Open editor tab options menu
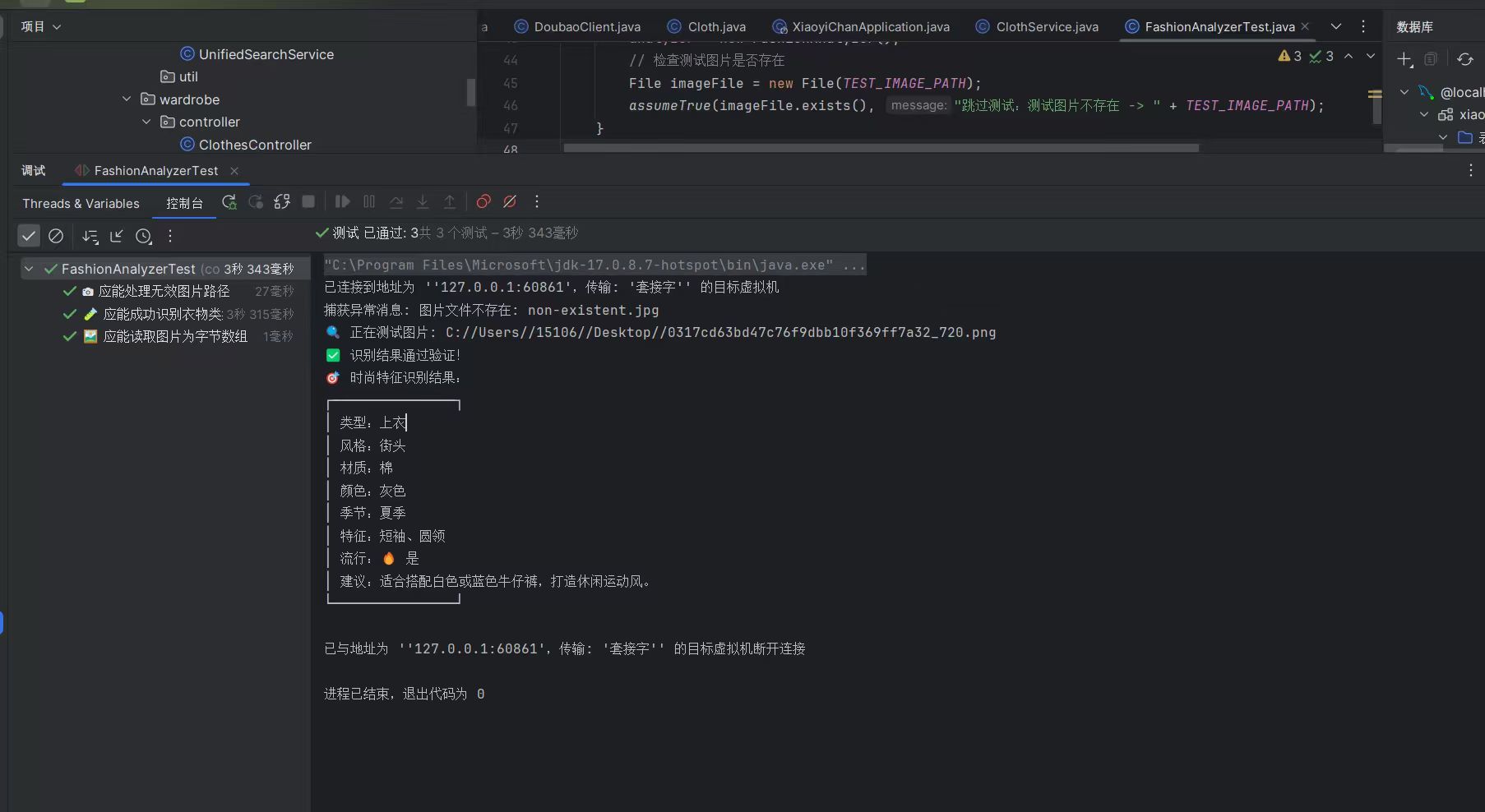 point(1363,26)
